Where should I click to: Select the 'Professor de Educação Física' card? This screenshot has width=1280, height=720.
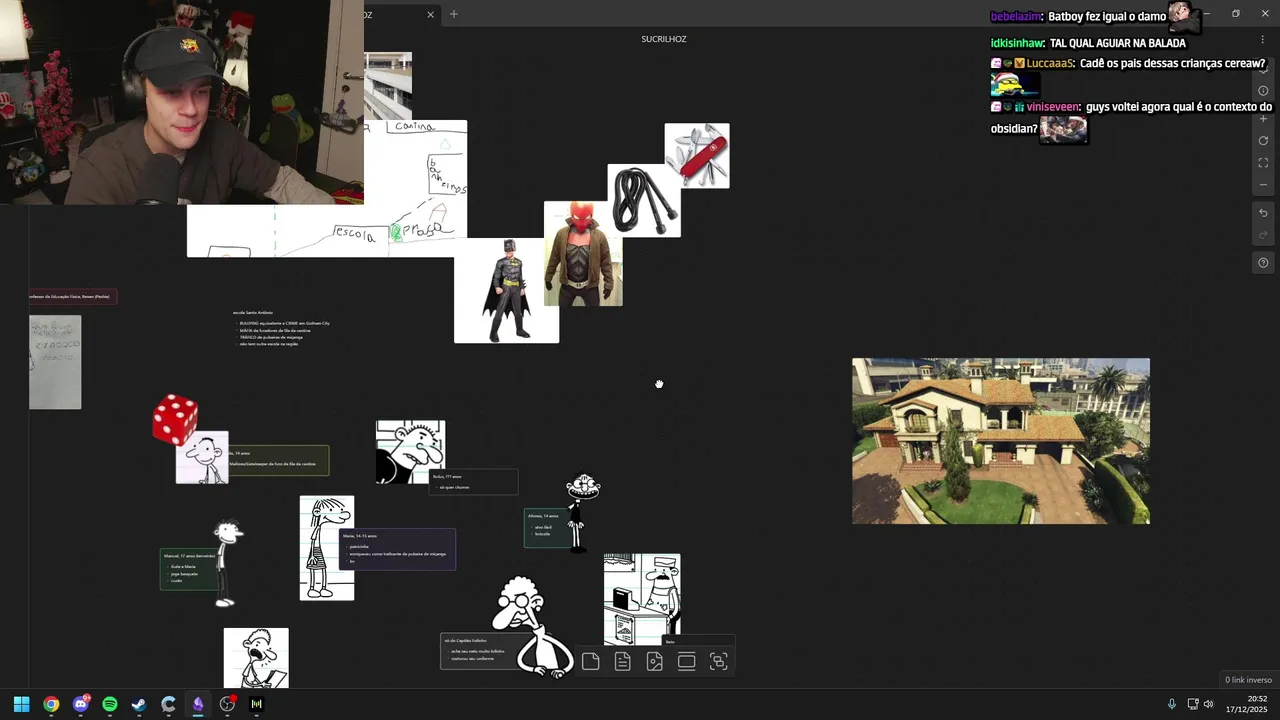(73, 297)
